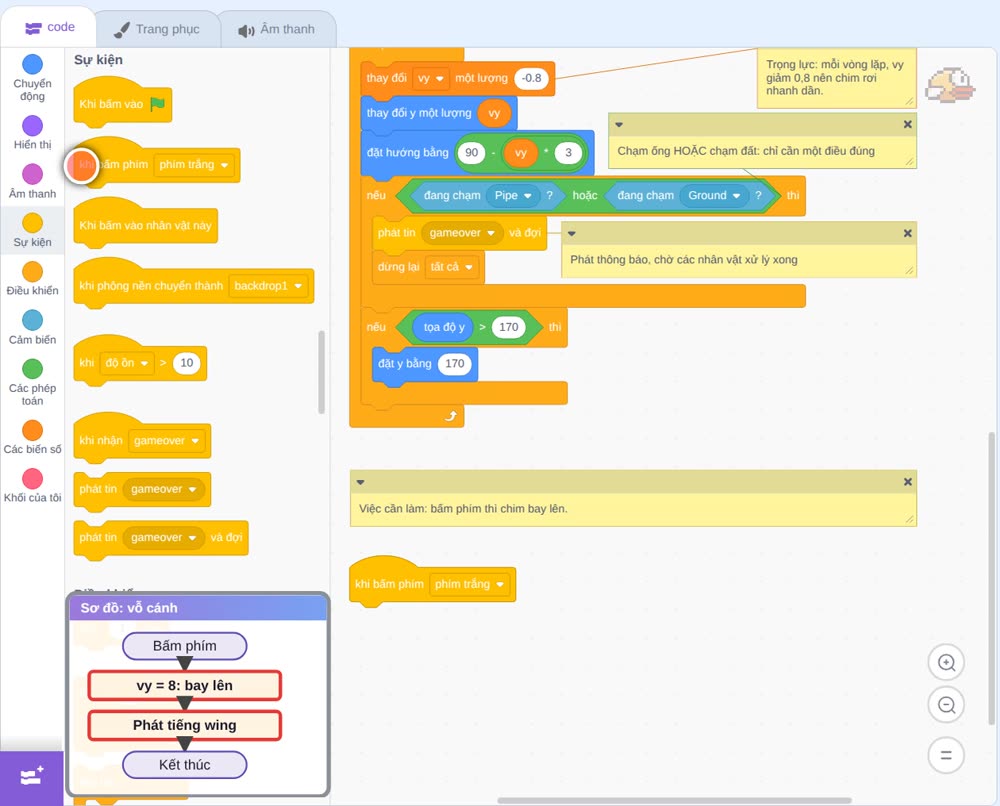Screen dimensions: 1000x806
Task: Open the Ground dropdown in the touching block
Action: (714, 196)
